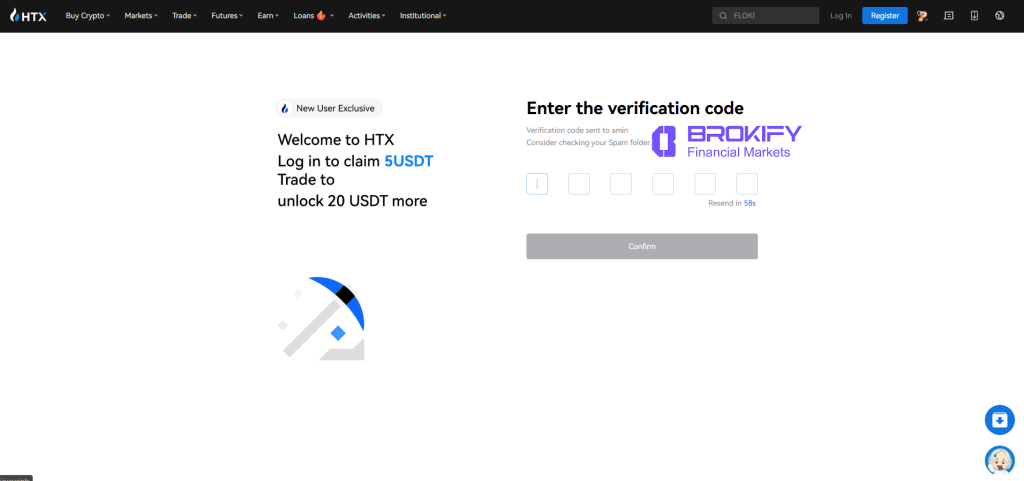Screen dimensions: 1024x481
Task: Open the Earn menu
Action: pyautogui.click(x=267, y=16)
